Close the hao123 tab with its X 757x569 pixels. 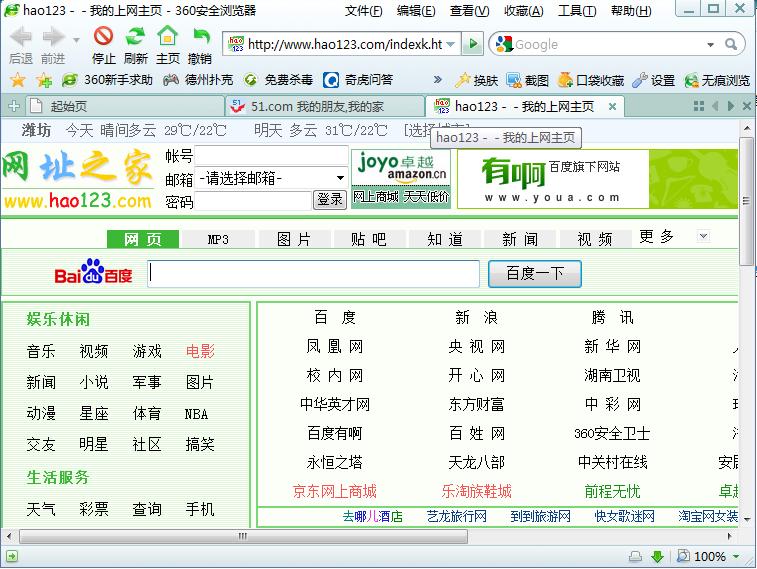[x=612, y=106]
